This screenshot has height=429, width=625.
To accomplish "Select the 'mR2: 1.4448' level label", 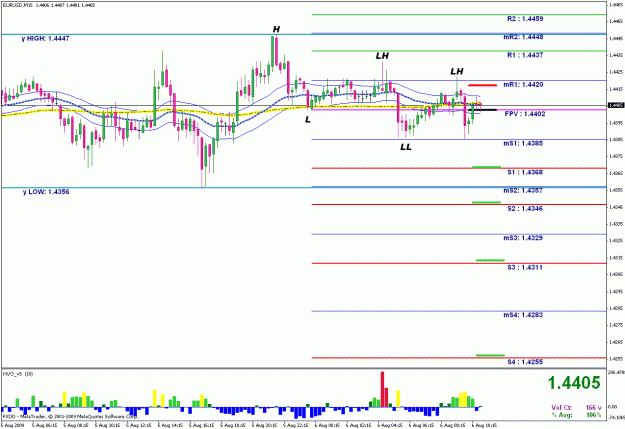I will tap(523, 37).
